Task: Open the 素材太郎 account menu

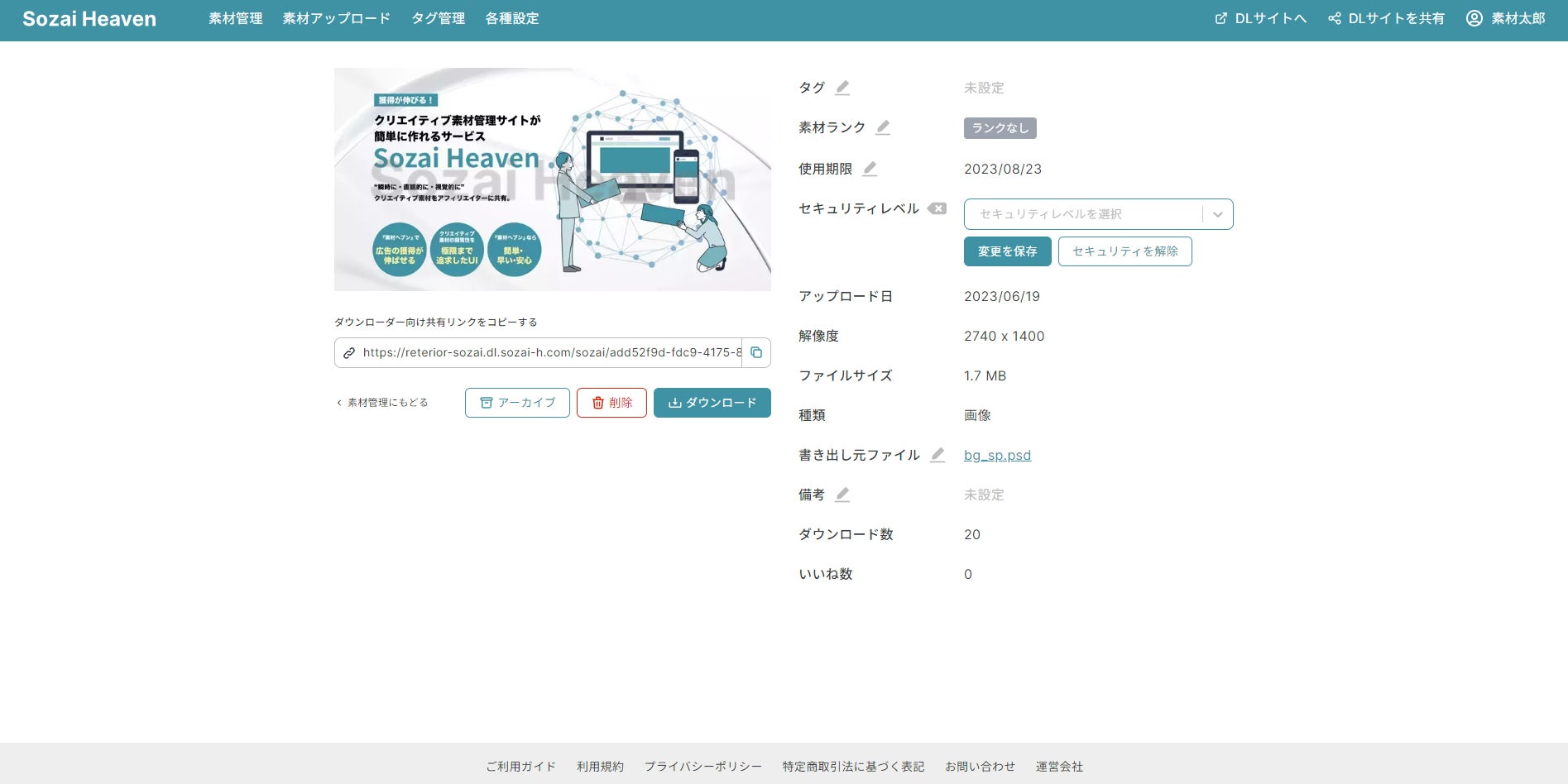Action: click(1506, 18)
